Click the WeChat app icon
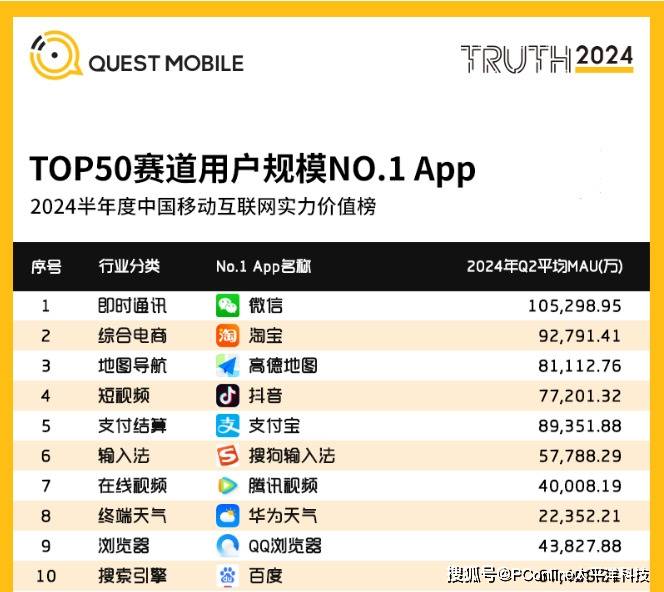Screen dimensions: 664x592 click(227, 305)
